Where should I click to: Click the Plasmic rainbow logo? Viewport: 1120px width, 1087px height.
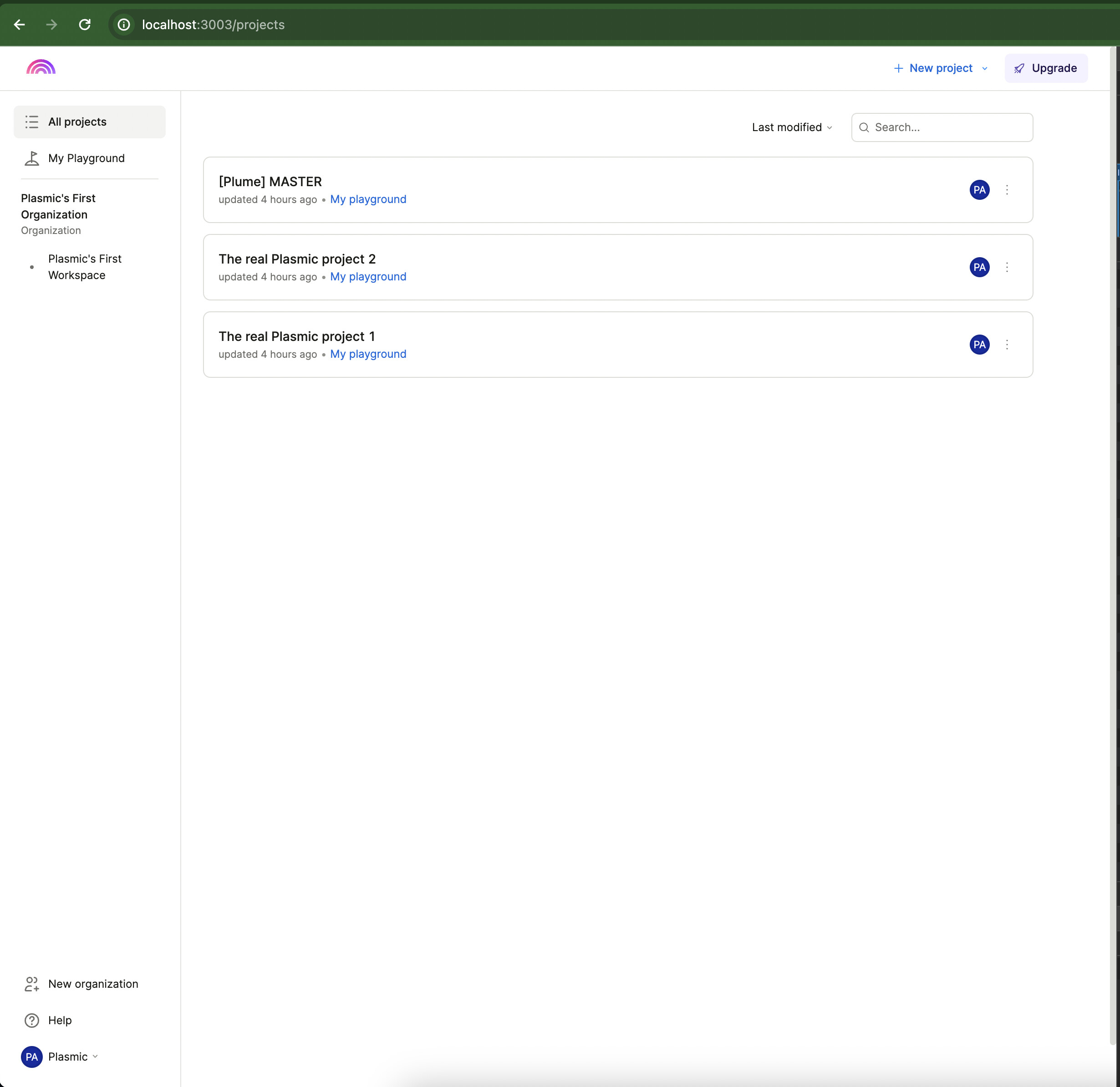tap(41, 67)
